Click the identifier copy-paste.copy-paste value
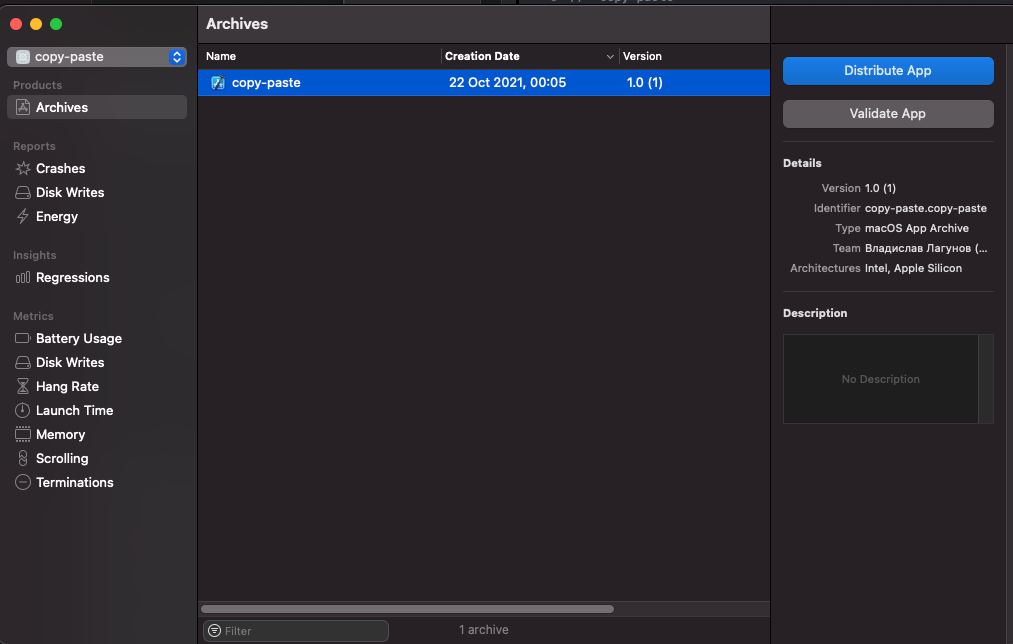This screenshot has width=1013, height=644. pyautogui.click(x=926, y=208)
